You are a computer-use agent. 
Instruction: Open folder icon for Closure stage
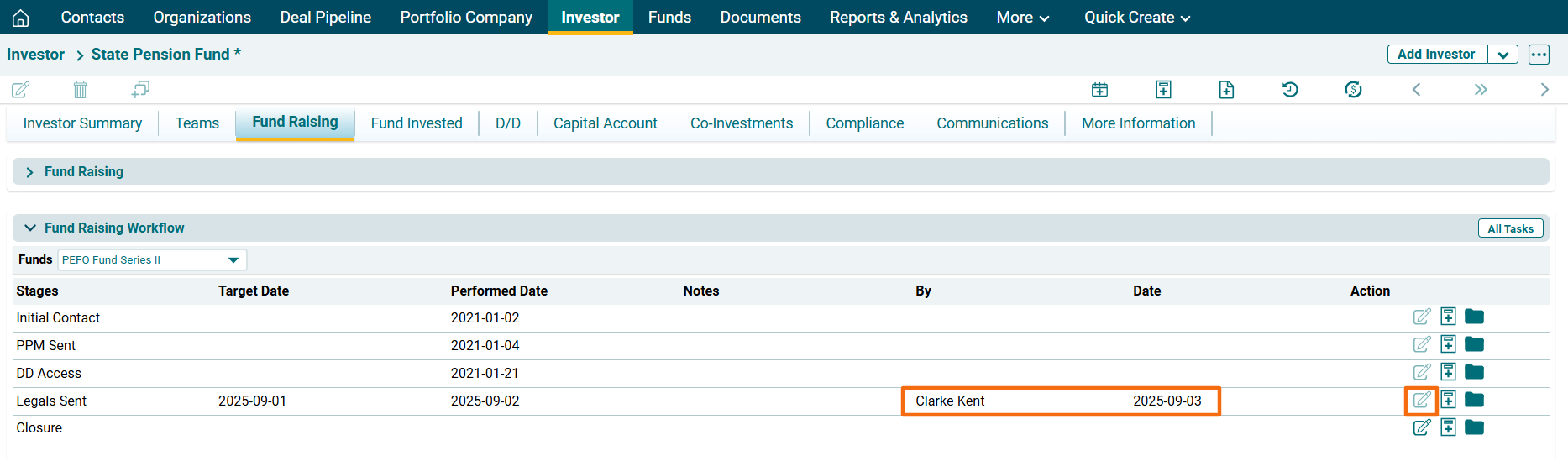point(1474,427)
